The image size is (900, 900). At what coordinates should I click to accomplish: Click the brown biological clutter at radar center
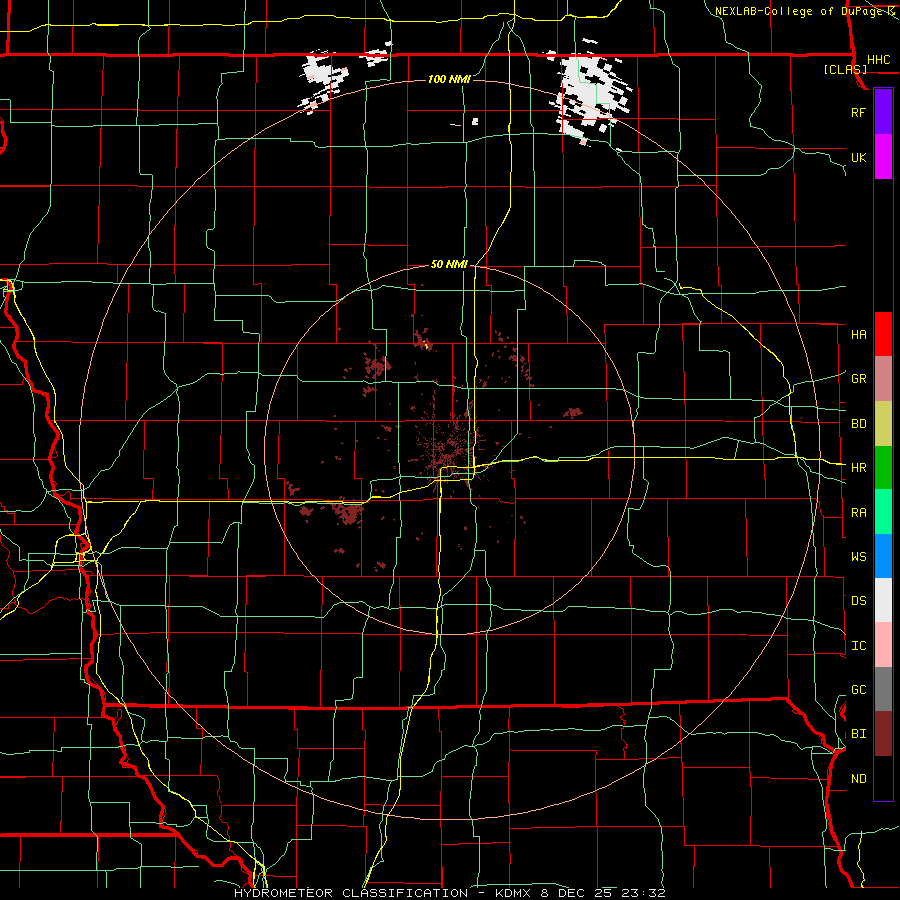pos(449,445)
